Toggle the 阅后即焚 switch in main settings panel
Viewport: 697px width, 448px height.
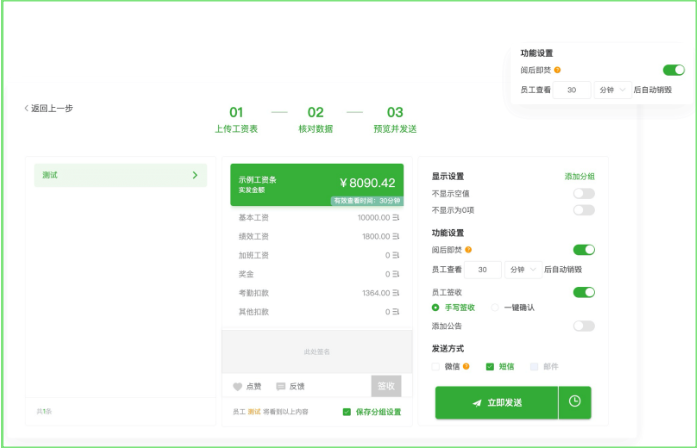[x=584, y=250]
